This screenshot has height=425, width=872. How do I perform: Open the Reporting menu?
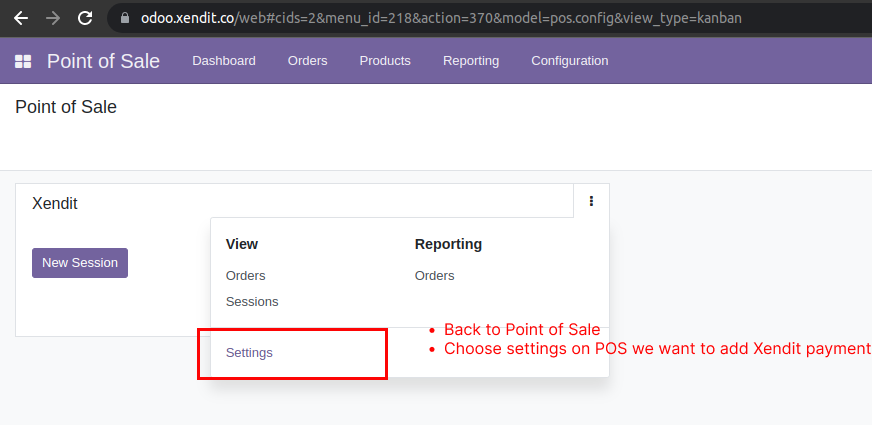[470, 61]
